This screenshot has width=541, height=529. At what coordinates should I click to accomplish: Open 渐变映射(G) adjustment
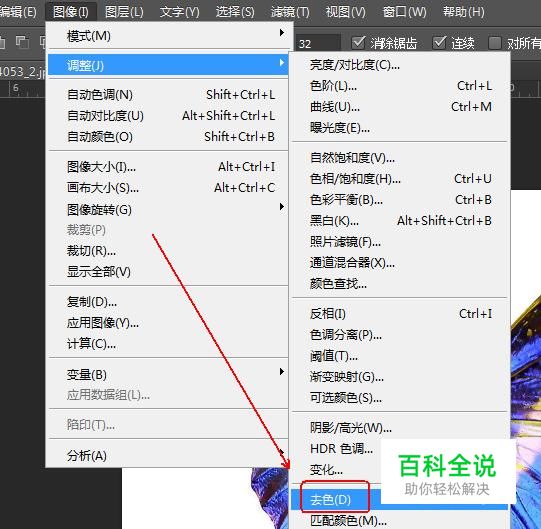pos(400,377)
